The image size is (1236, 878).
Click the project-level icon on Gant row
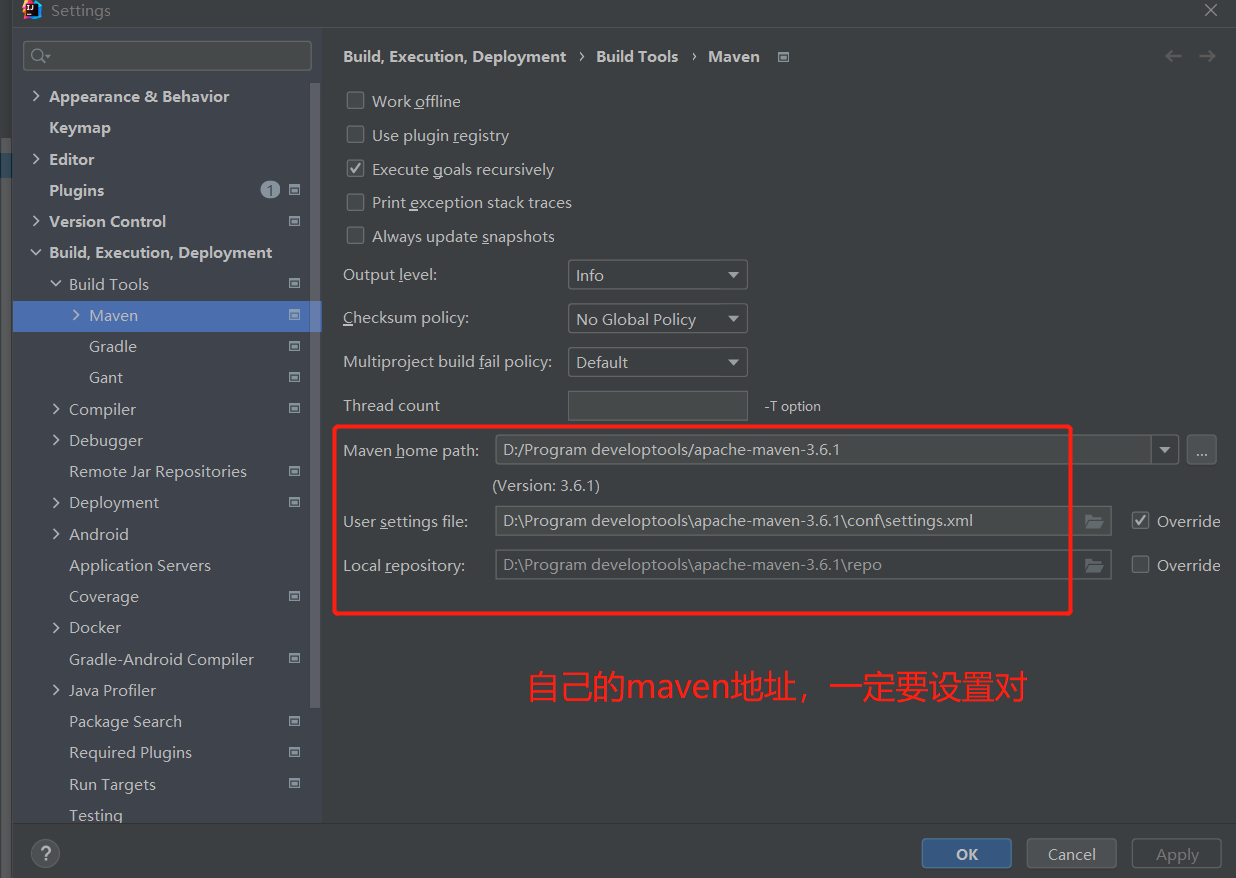pyautogui.click(x=294, y=377)
